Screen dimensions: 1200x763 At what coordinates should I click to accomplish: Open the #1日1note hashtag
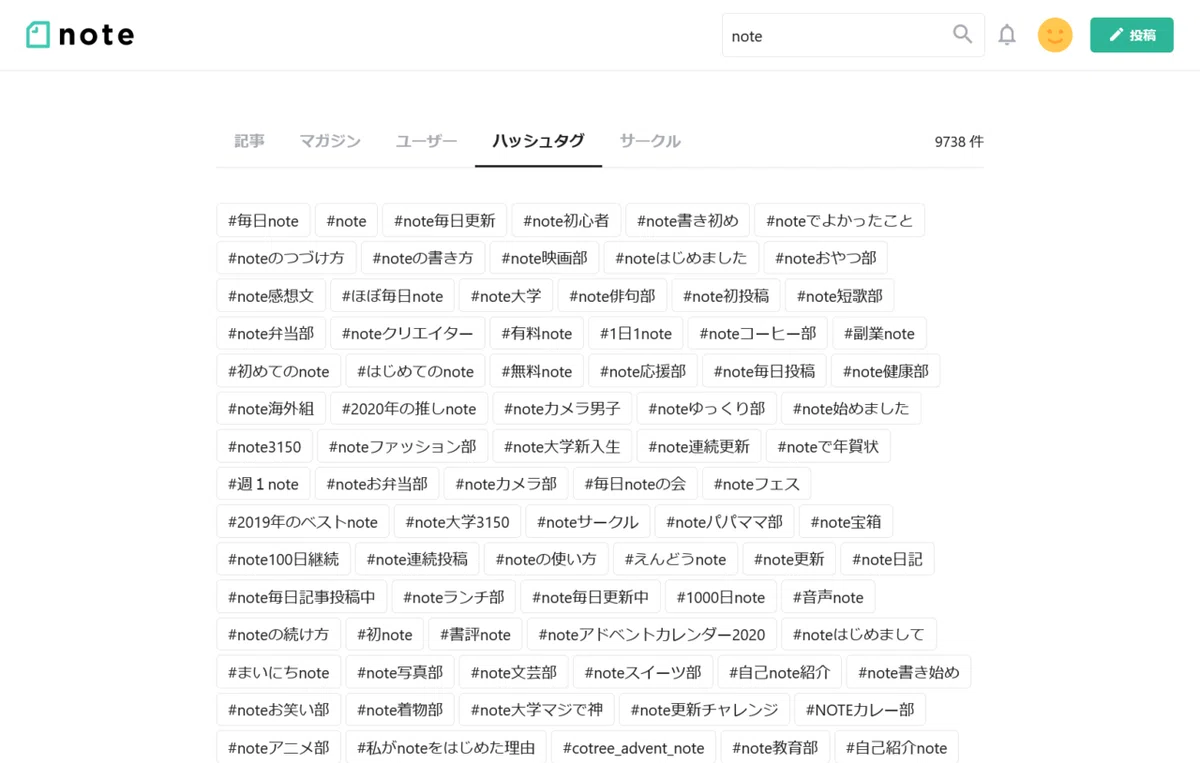click(x=636, y=333)
